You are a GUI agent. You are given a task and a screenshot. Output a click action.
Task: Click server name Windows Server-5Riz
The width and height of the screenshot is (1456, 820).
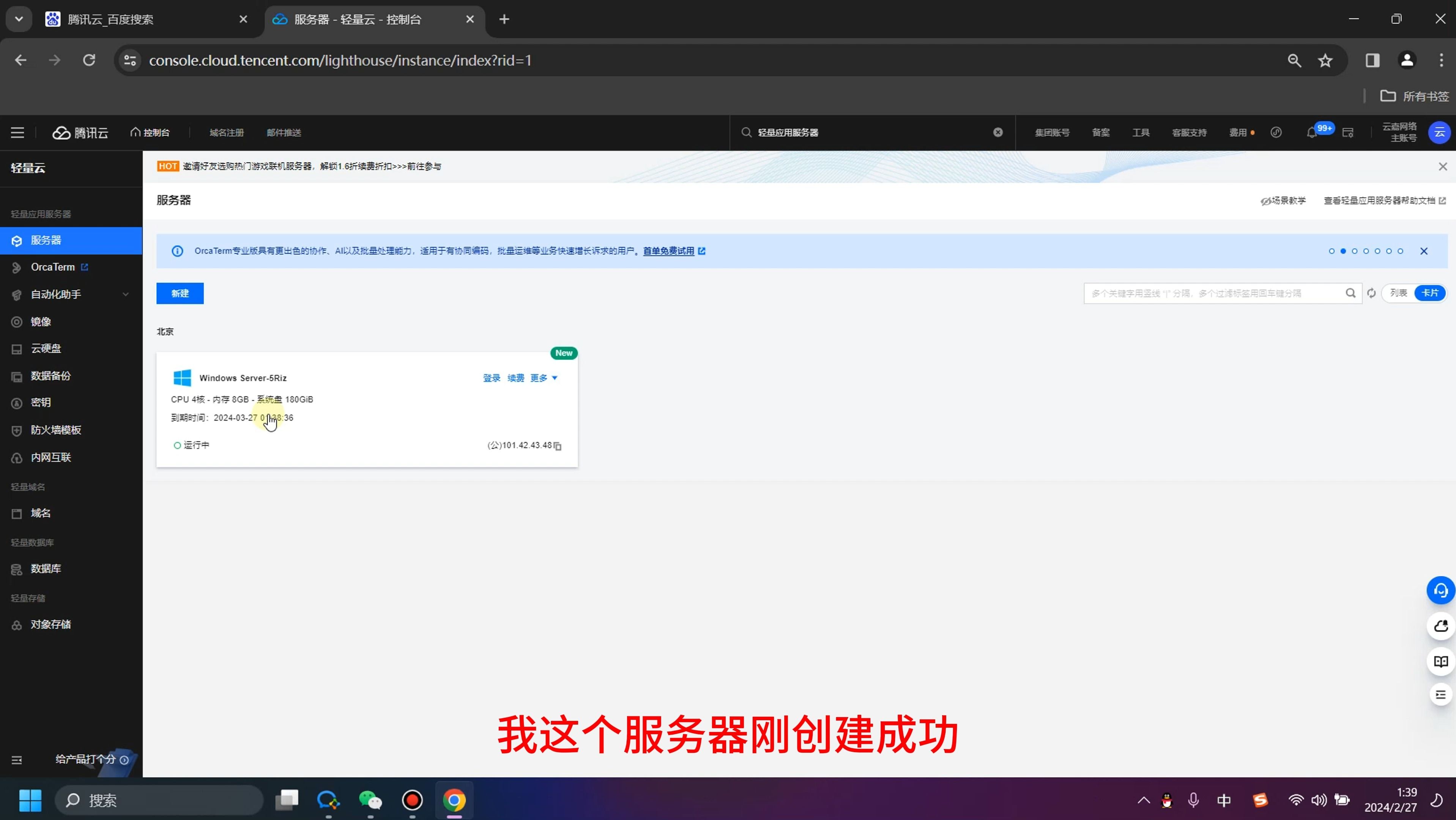pyautogui.click(x=243, y=378)
